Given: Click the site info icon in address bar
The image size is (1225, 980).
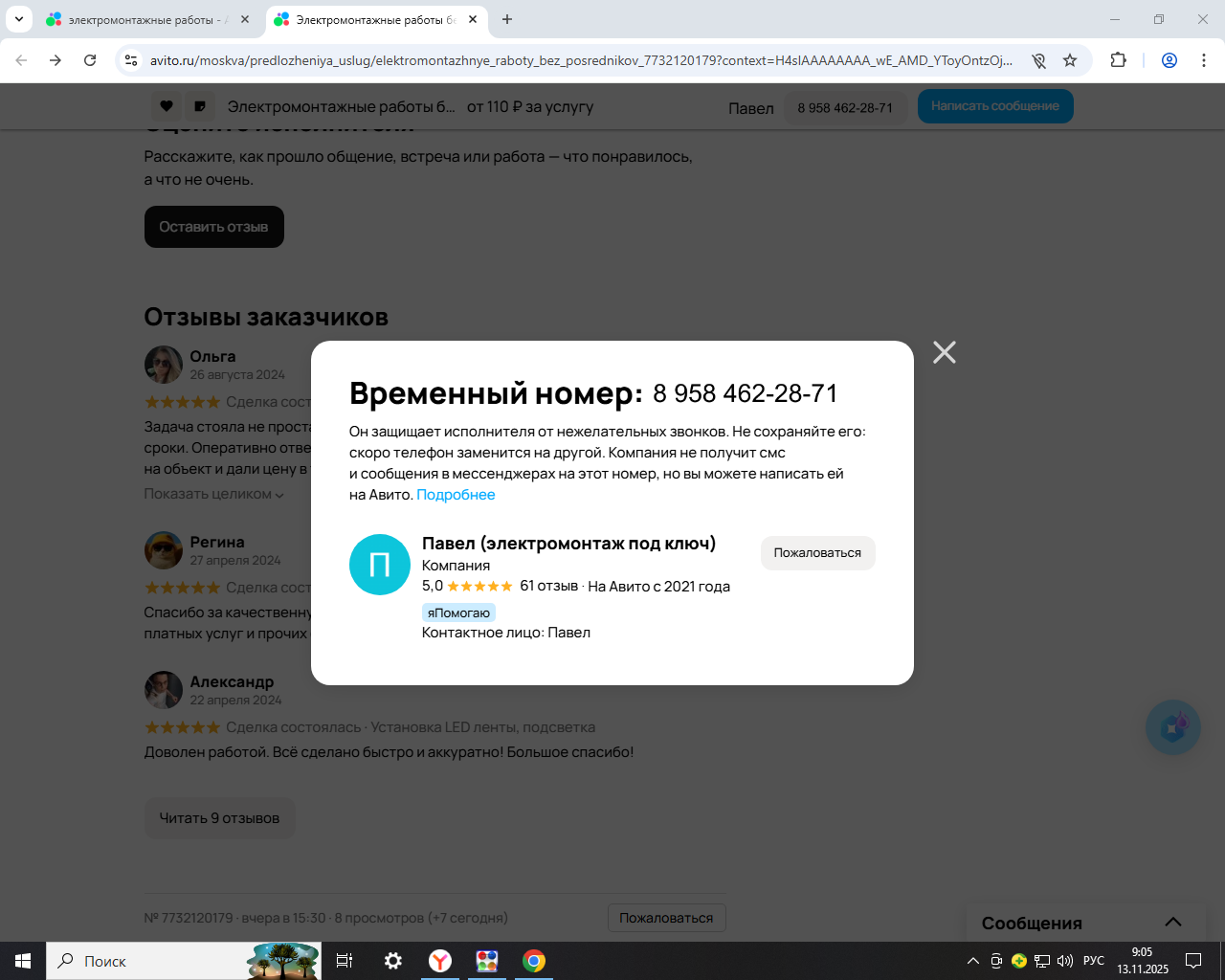Looking at the screenshot, I should [132, 60].
